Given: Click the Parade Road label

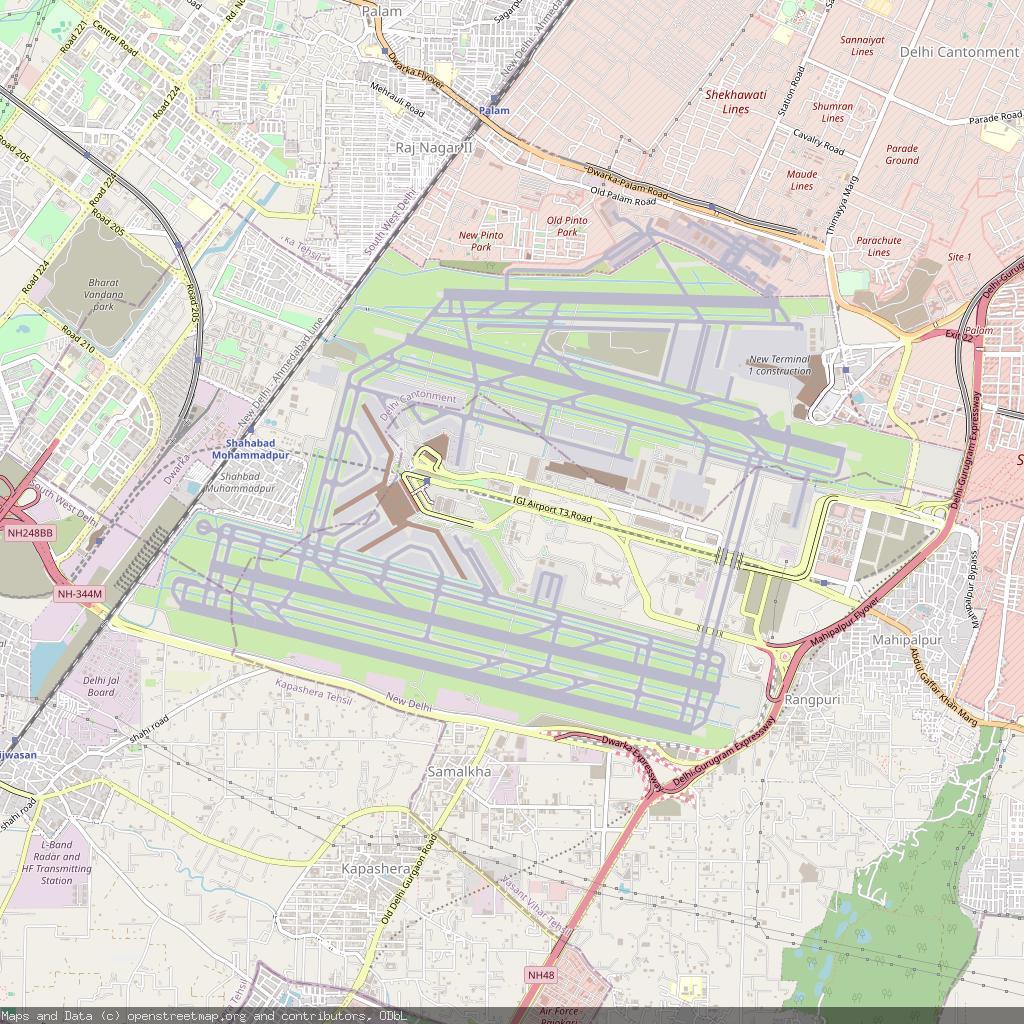Looking at the screenshot, I should [x=995, y=118].
